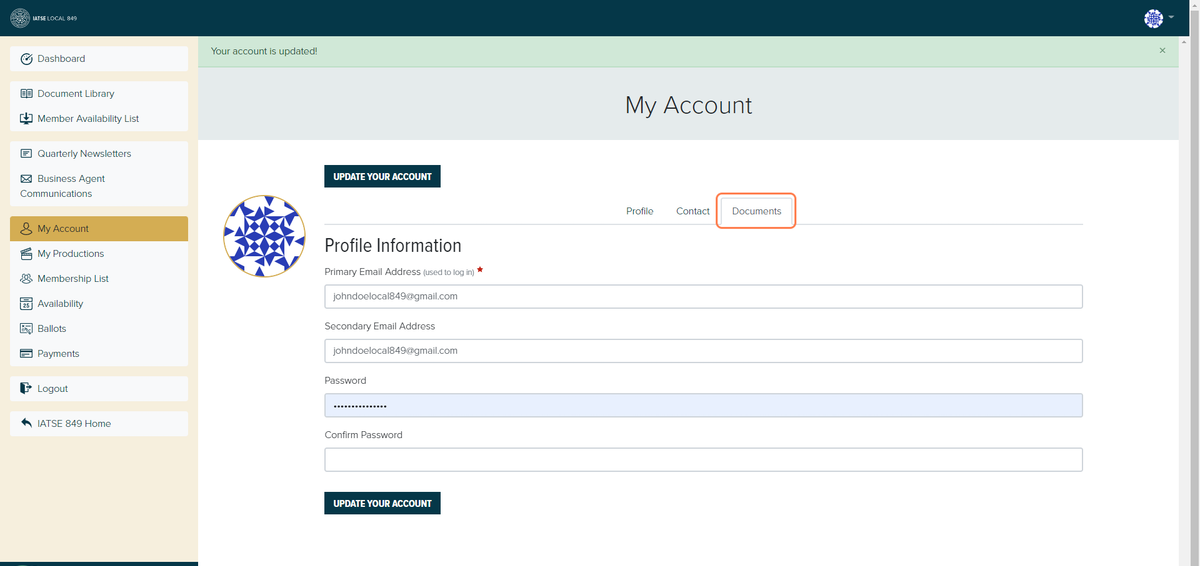Click the Ballots icon in sidebar
1200x566 pixels.
point(27,329)
